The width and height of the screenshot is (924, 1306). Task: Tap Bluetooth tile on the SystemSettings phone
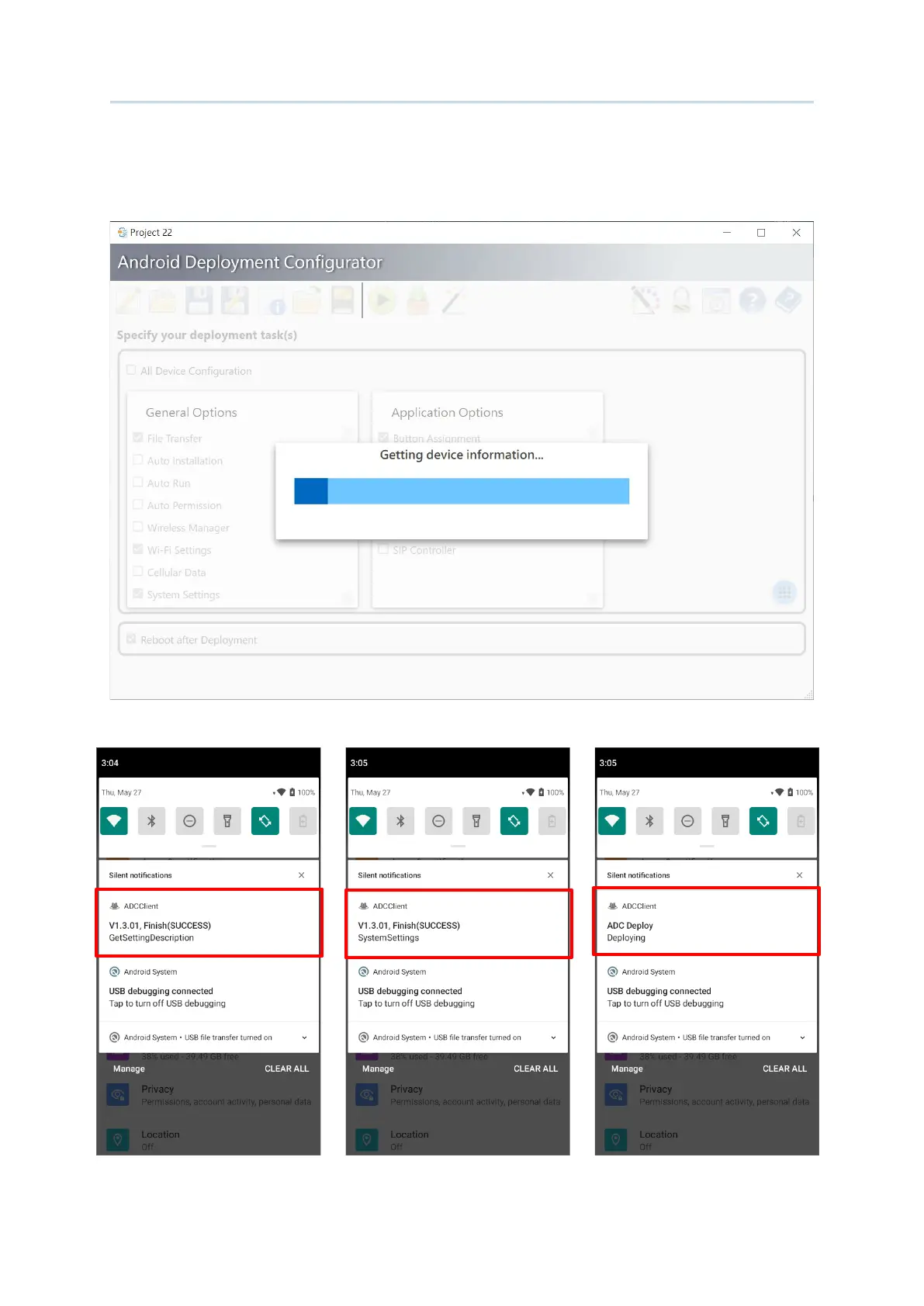point(401,821)
